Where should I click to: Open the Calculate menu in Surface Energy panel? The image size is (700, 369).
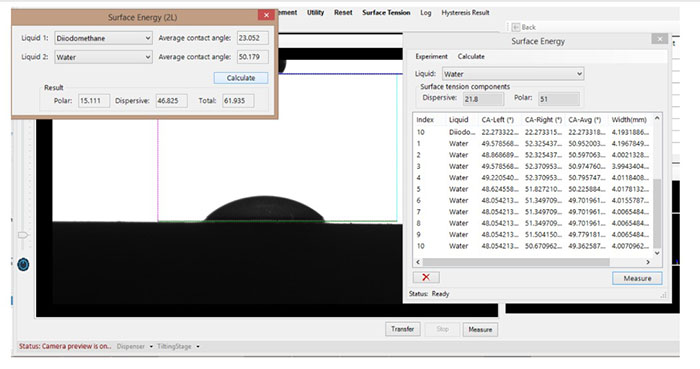[x=471, y=56]
